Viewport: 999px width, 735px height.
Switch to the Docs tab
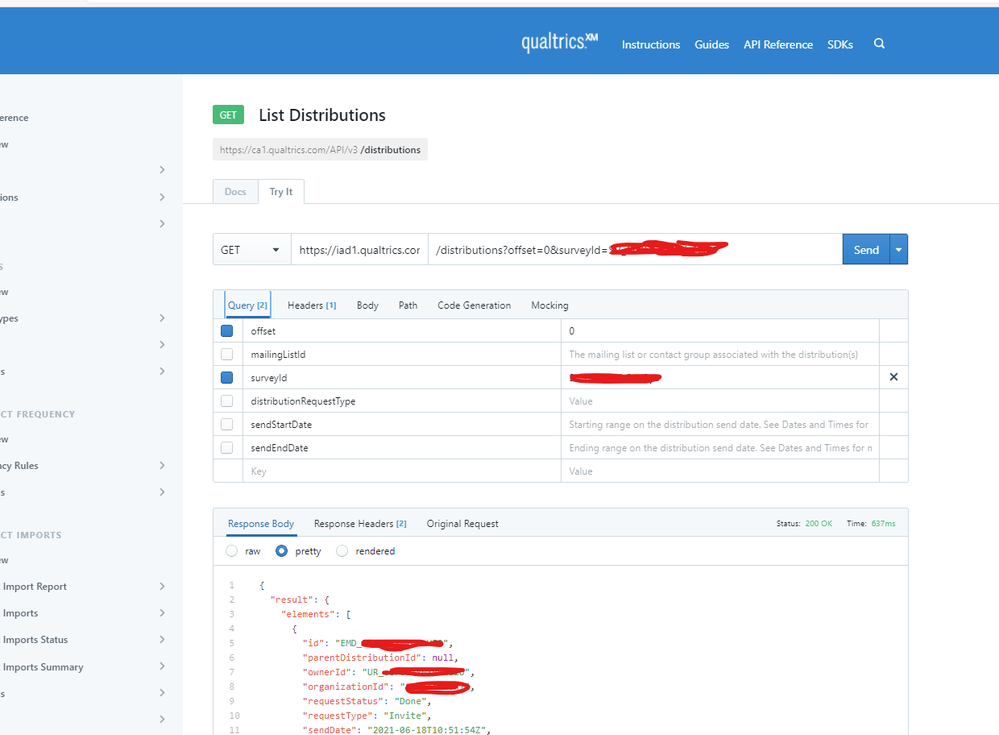click(x=235, y=192)
